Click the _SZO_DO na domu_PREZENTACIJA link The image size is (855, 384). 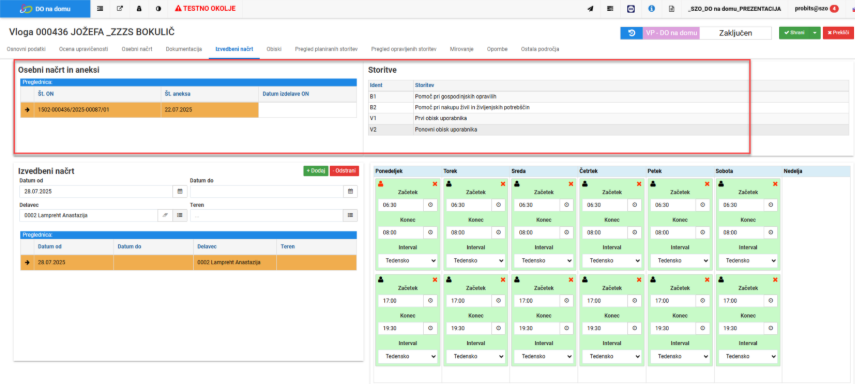734,9
